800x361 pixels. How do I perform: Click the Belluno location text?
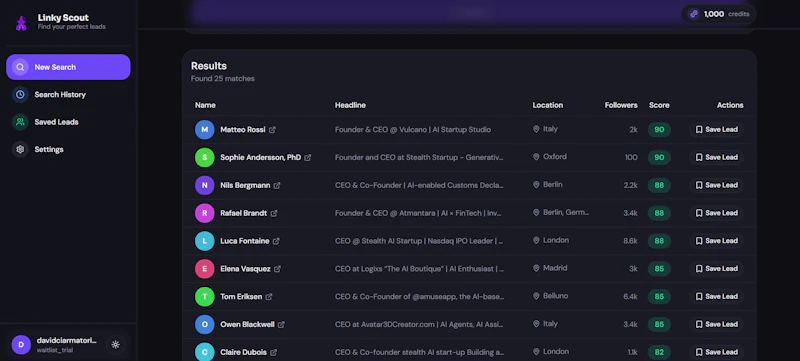click(555, 296)
